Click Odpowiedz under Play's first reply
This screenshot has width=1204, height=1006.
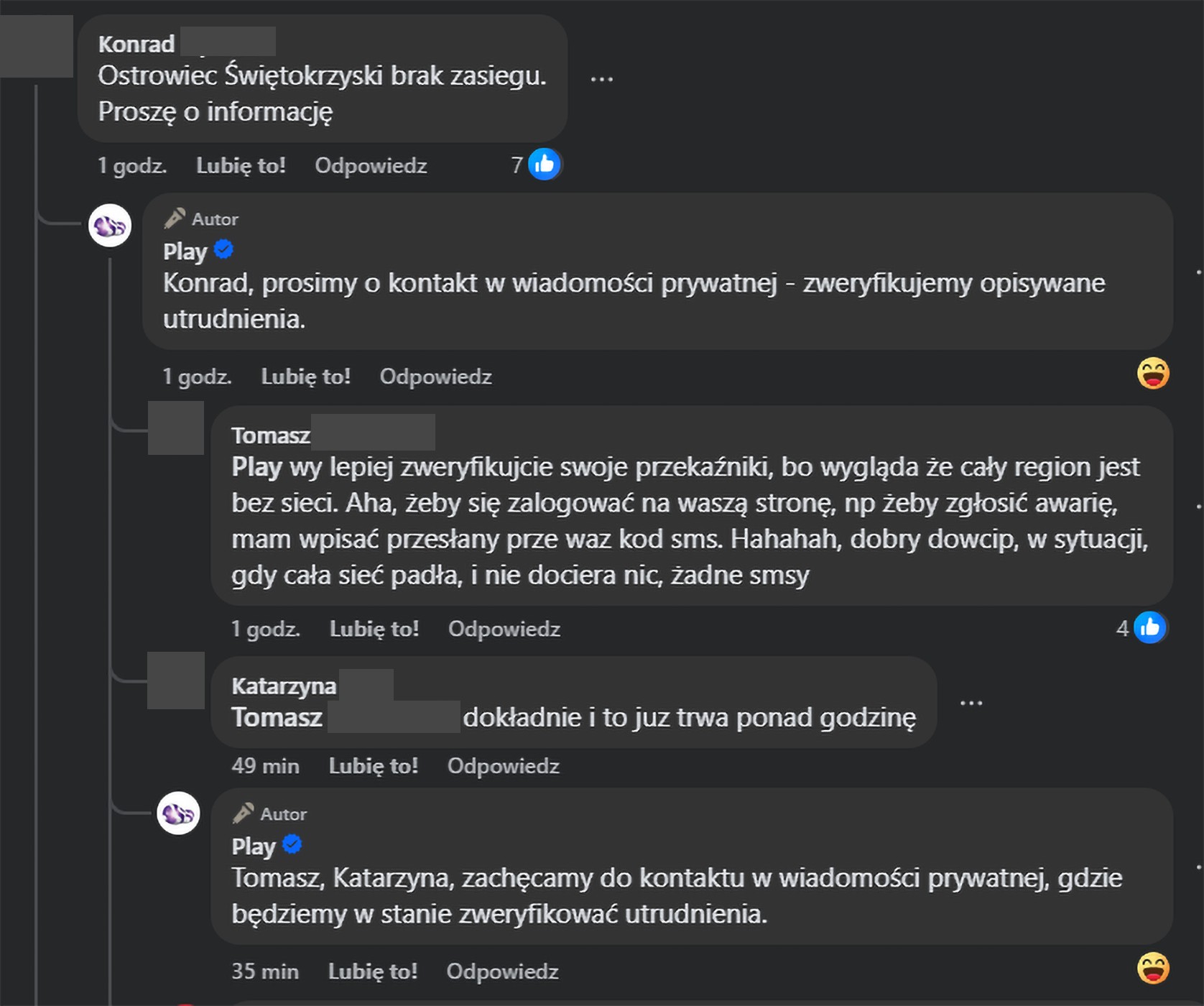pos(435,376)
